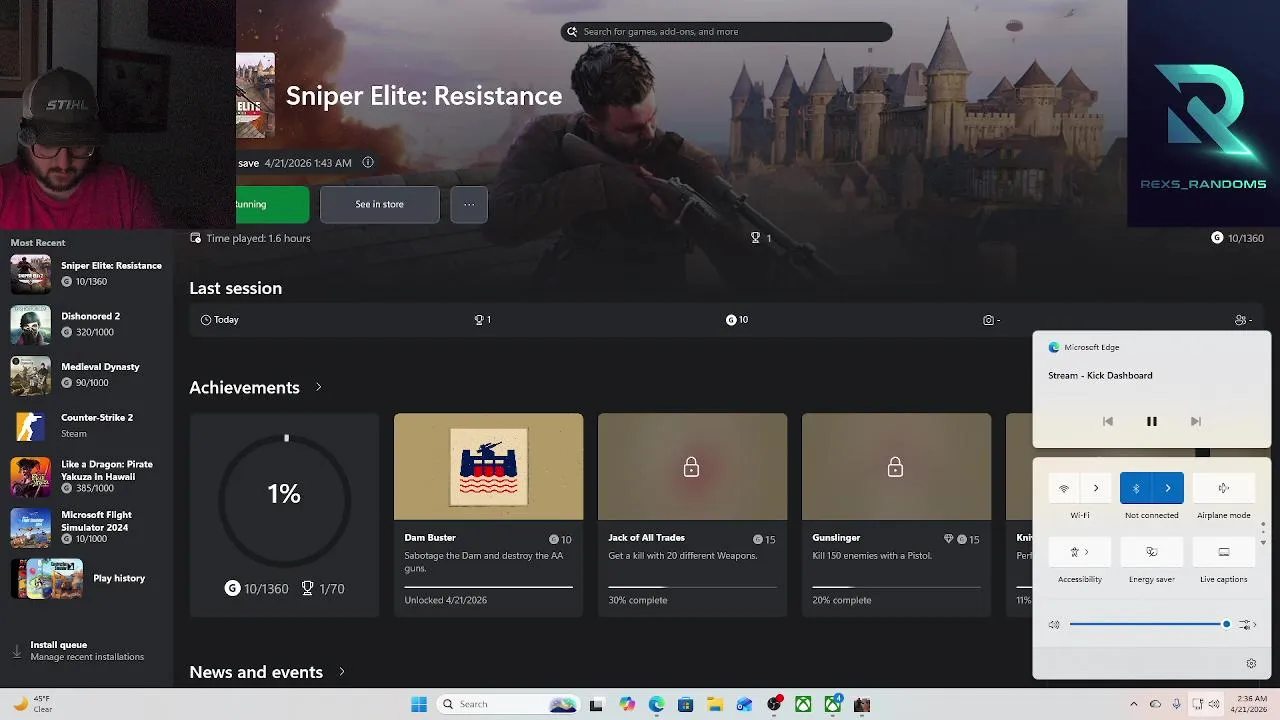This screenshot has height=720, width=1280.
Task: Pause the Stream - Kick Dashboard media
Action: 1151,422
